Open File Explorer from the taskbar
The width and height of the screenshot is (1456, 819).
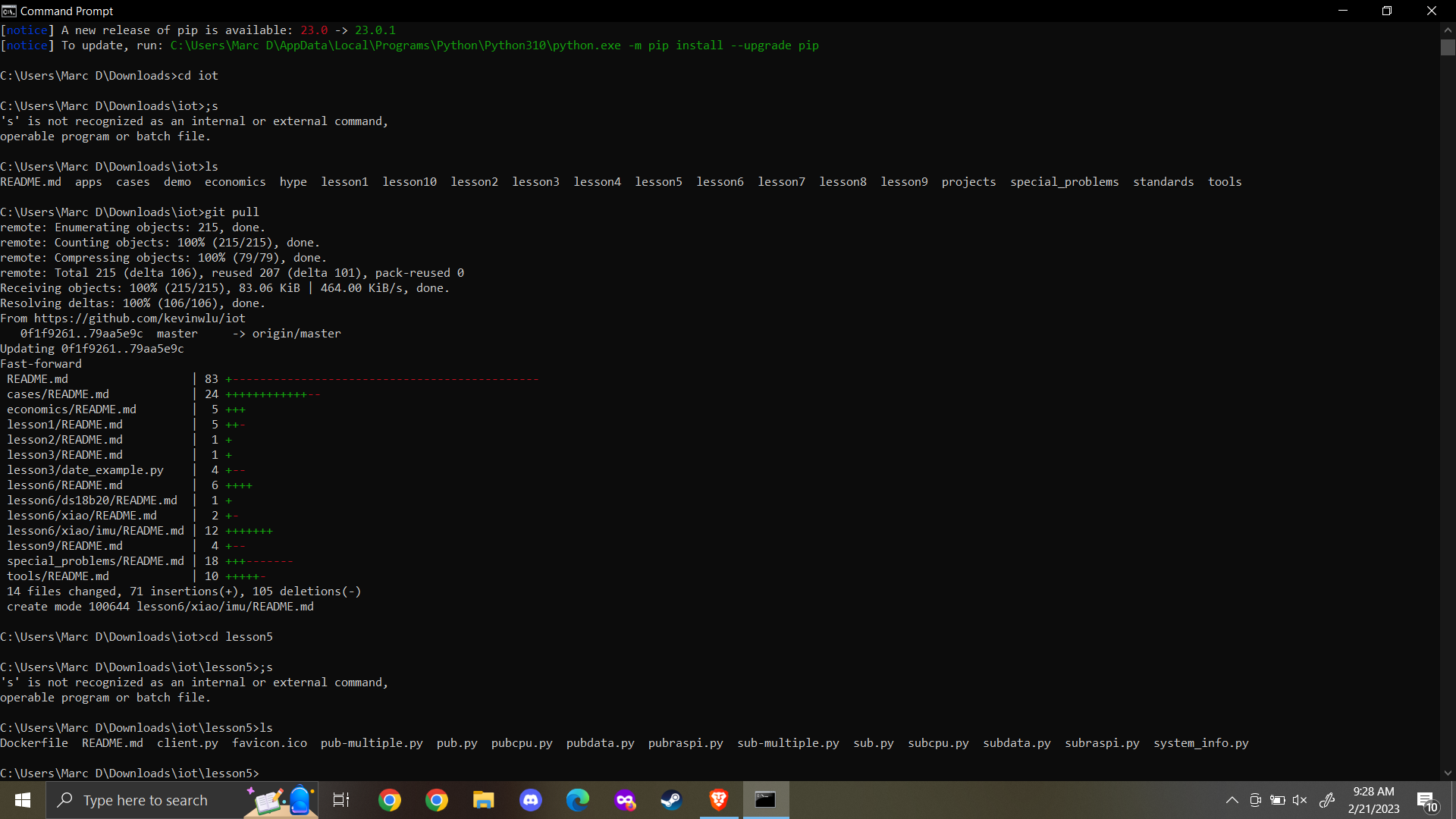[483, 800]
